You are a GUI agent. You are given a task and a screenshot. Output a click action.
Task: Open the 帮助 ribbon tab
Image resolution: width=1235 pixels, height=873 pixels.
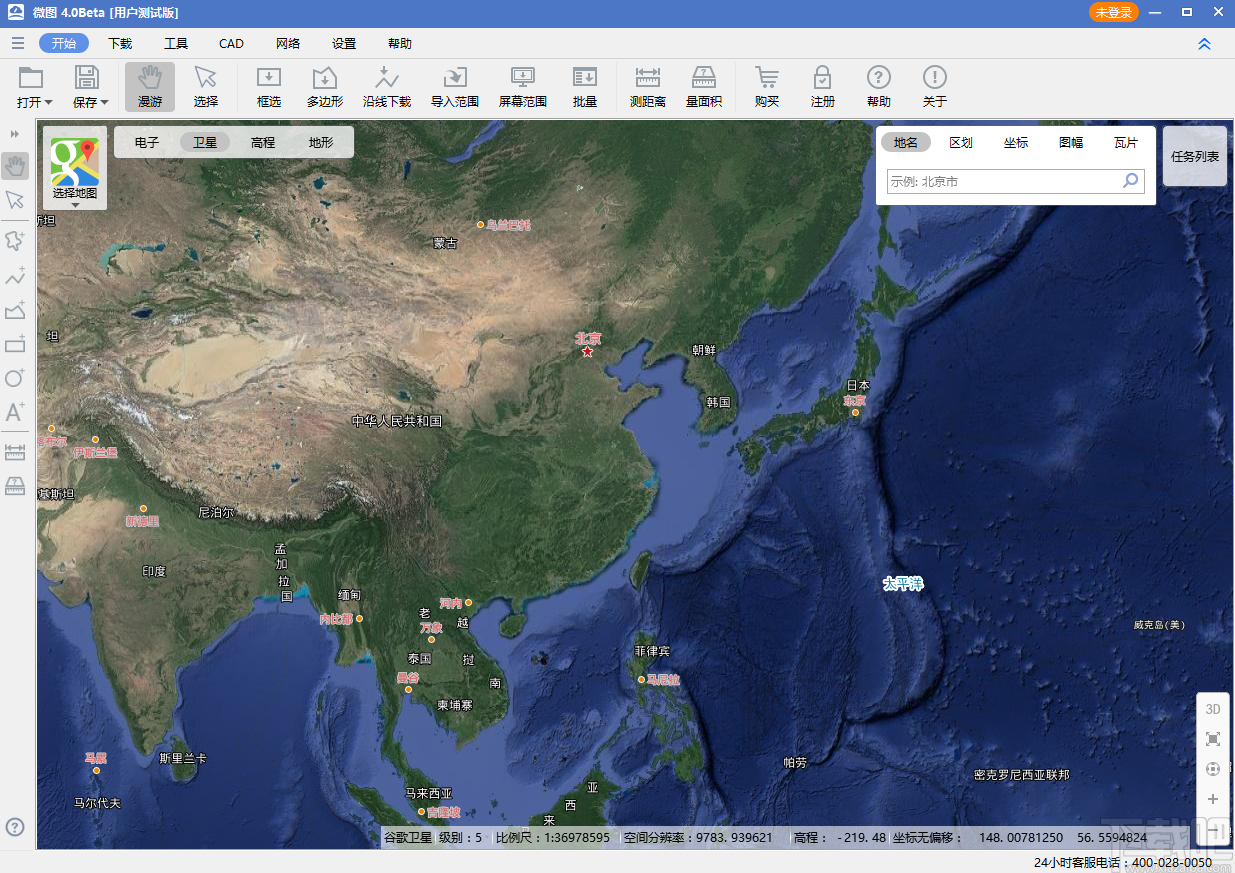click(x=400, y=43)
